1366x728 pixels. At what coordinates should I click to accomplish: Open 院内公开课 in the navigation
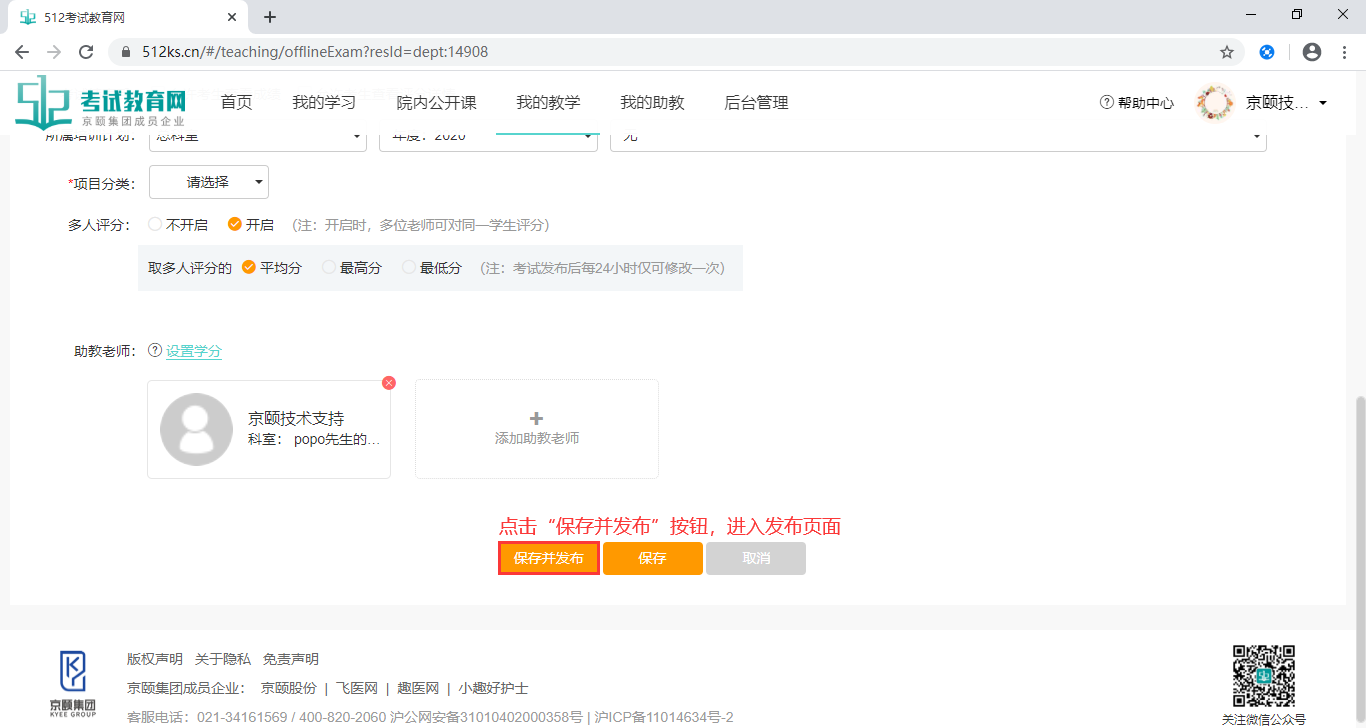[436, 102]
